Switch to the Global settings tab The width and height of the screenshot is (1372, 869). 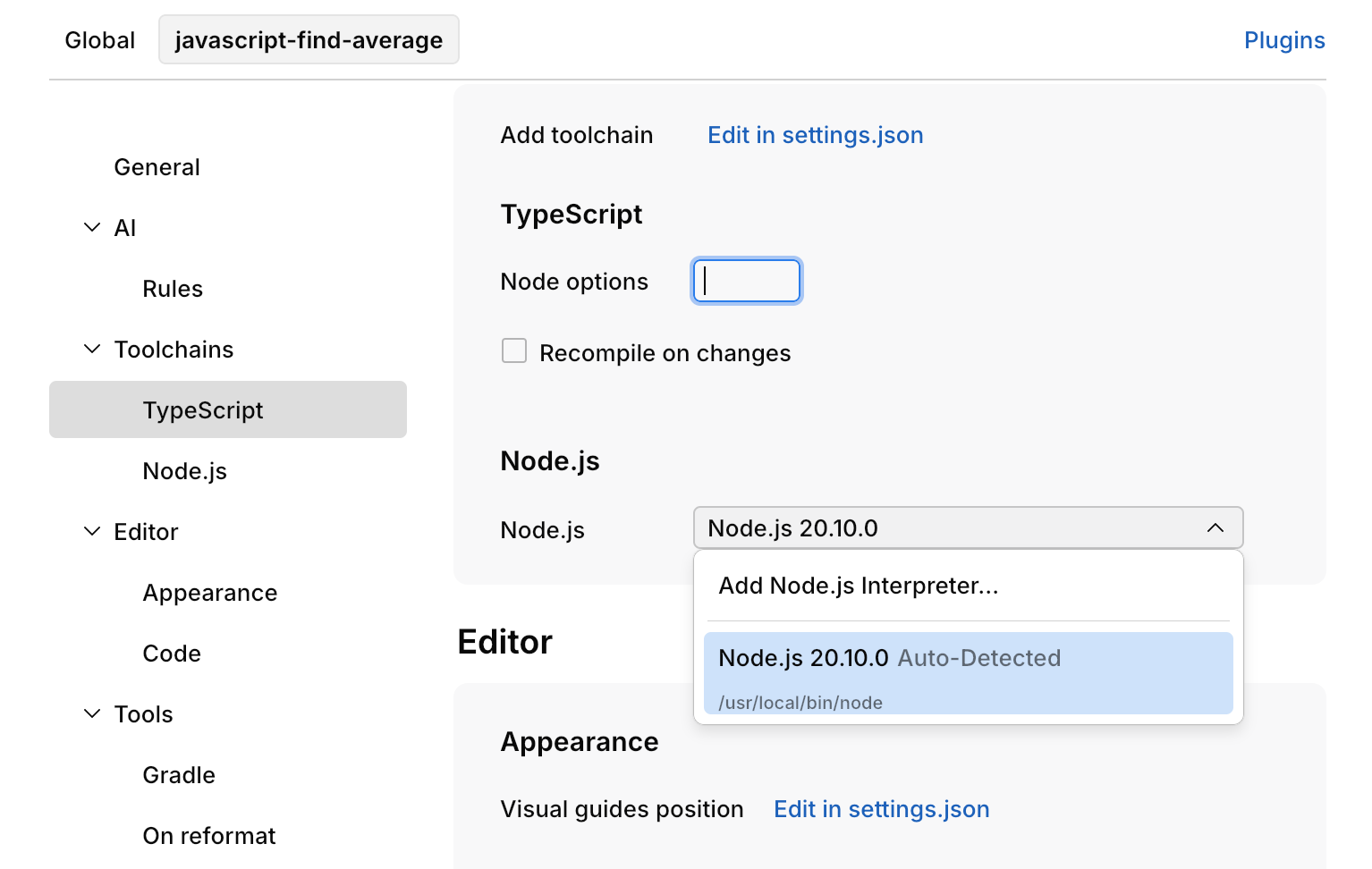click(100, 40)
